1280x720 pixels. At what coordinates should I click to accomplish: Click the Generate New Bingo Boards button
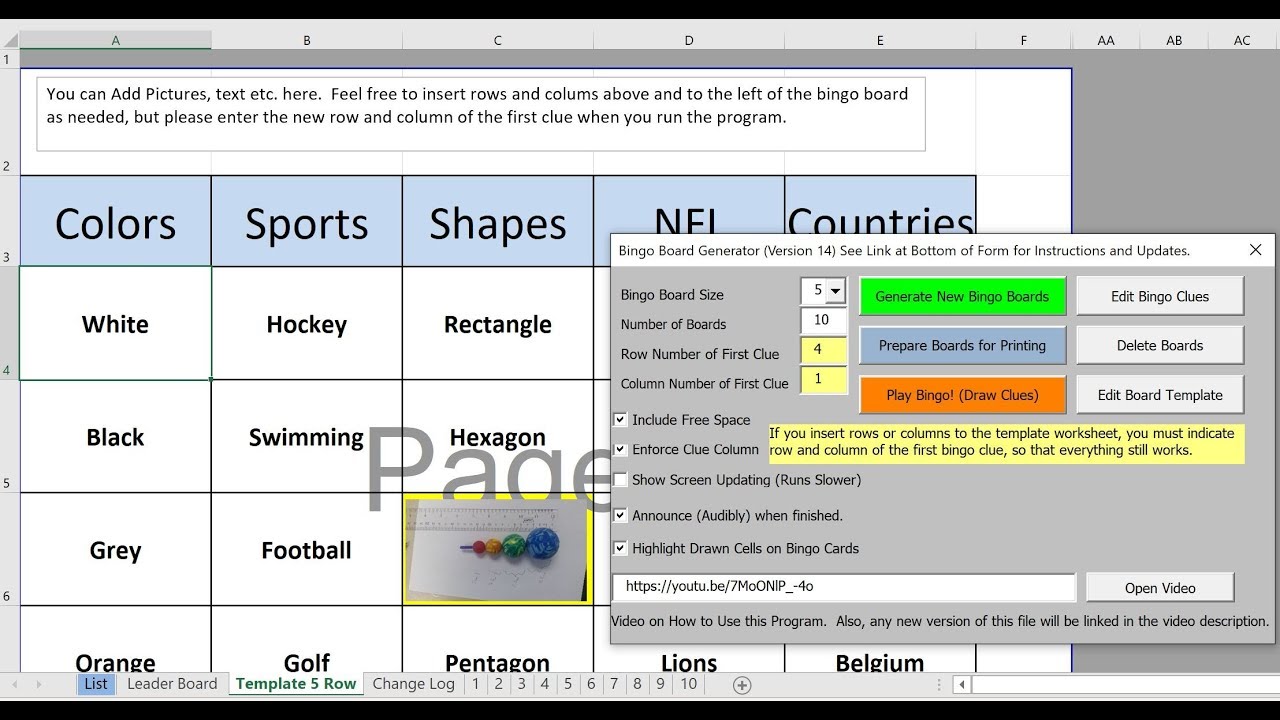point(962,297)
